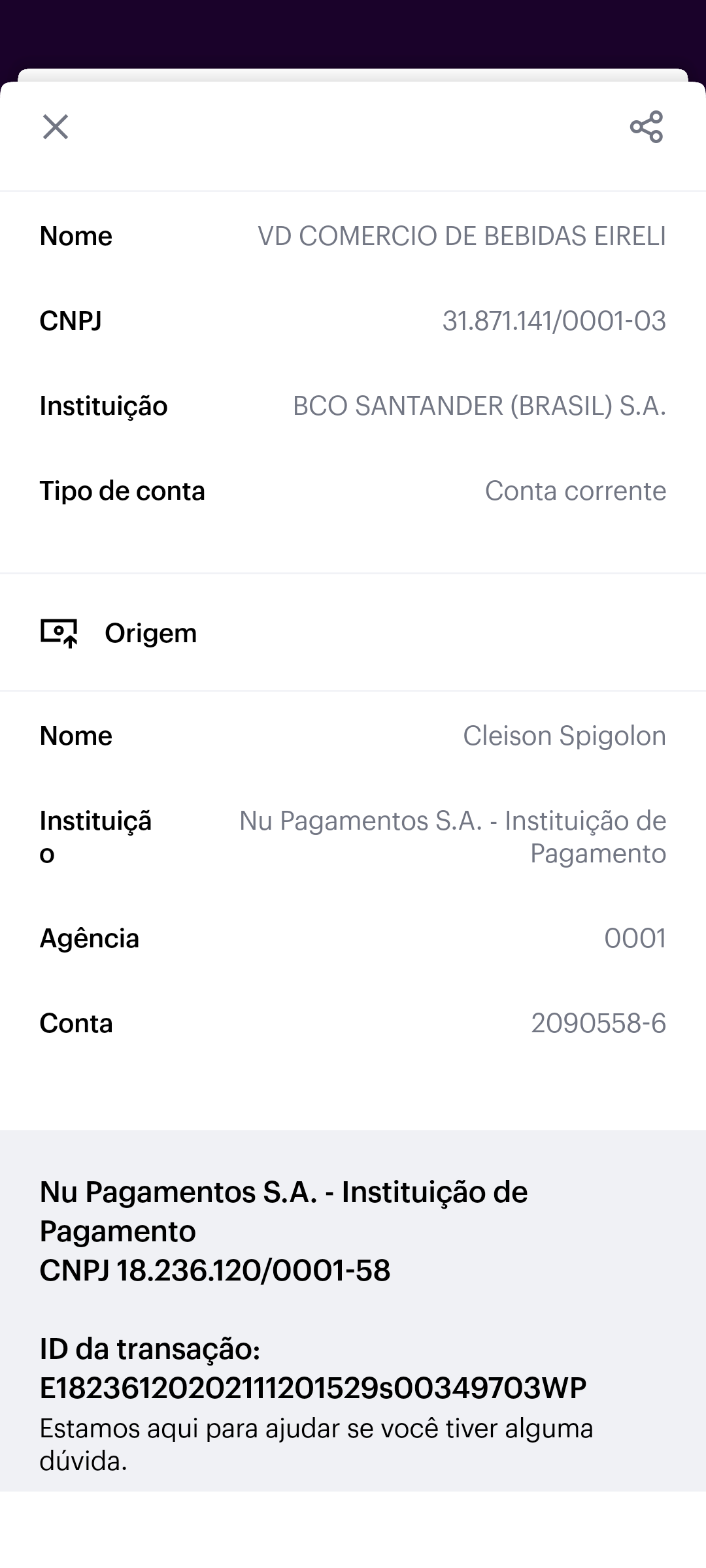Tap the ID da transação label
Screen dimensions: 706x1568
pyautogui.click(x=150, y=1349)
